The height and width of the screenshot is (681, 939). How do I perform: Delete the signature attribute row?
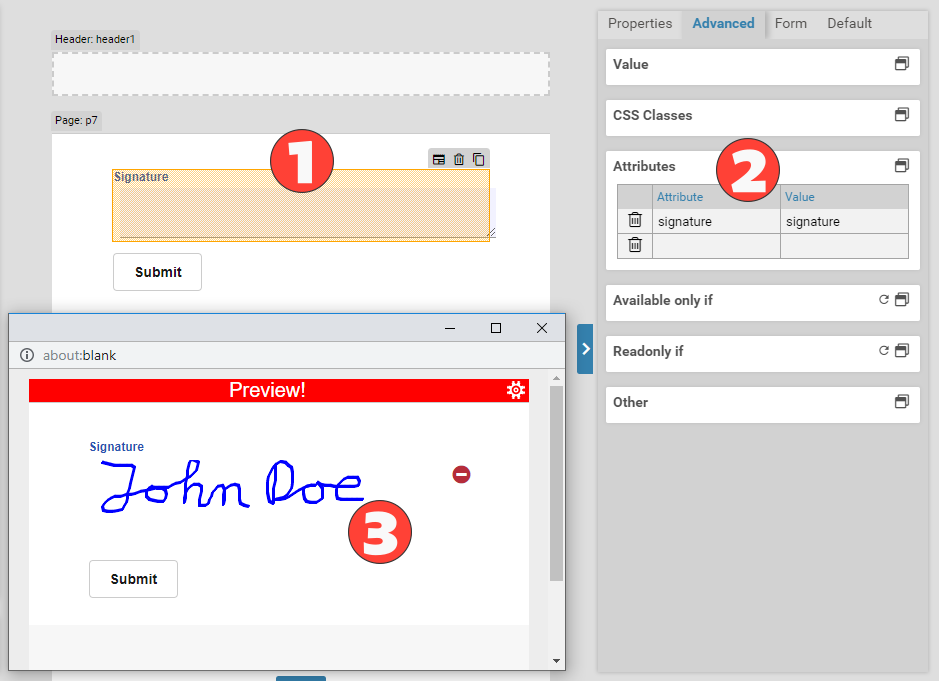635,221
